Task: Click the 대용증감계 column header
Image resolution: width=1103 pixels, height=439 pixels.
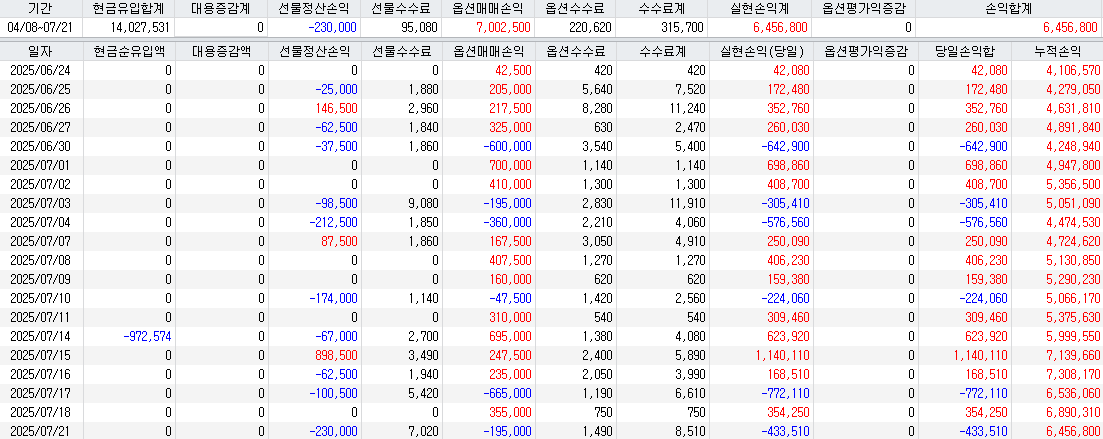Action: pyautogui.click(x=221, y=8)
